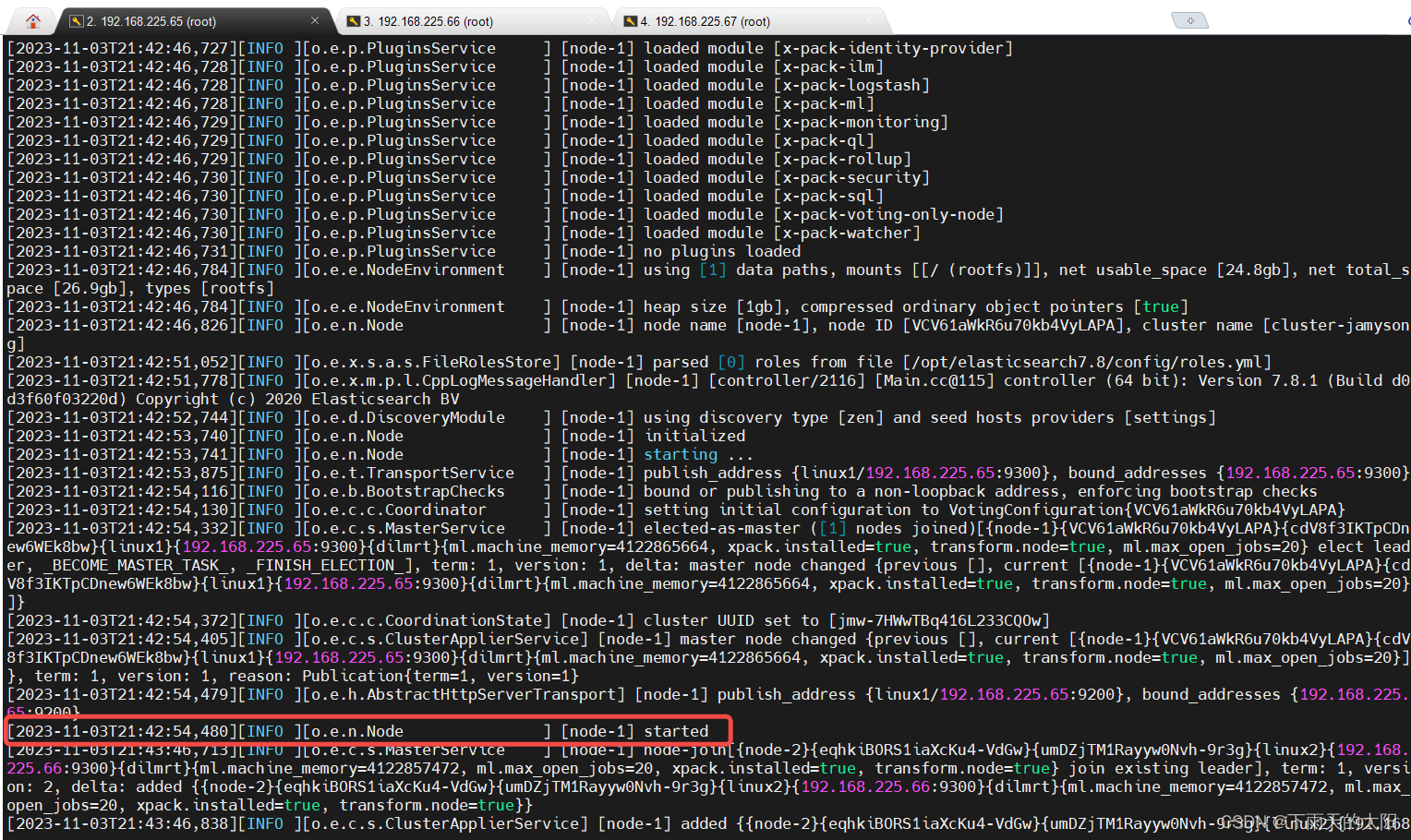This screenshot has width=1411, height=840.
Task: Click the '[node-1] started' message
Action: 634,731
